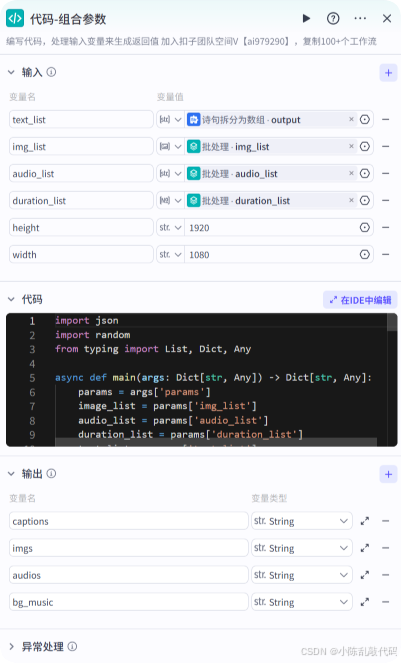This screenshot has width=401, height=663.
Task: Expand the imgs output description
Action: tap(365, 548)
